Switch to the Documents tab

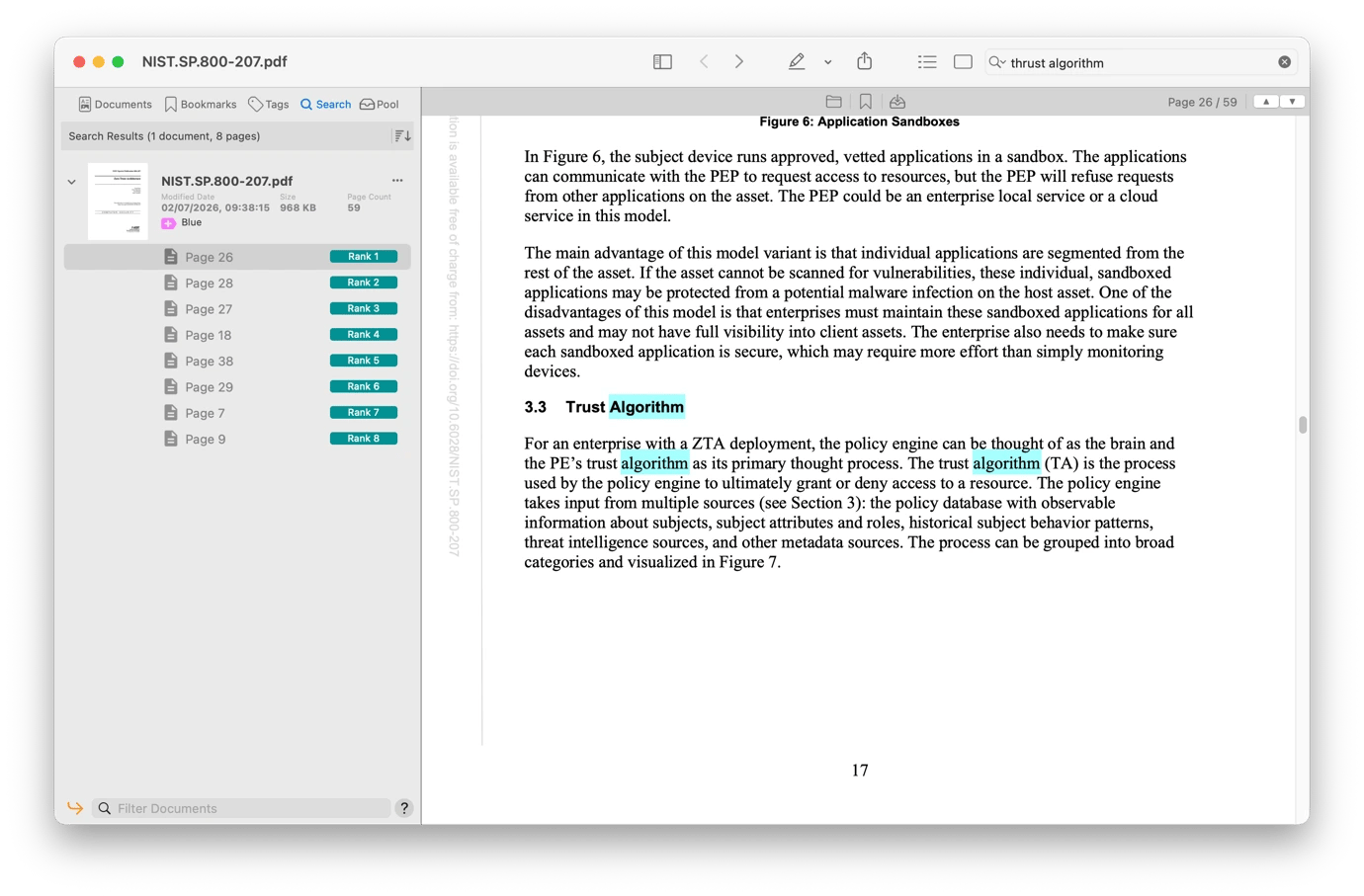click(115, 104)
